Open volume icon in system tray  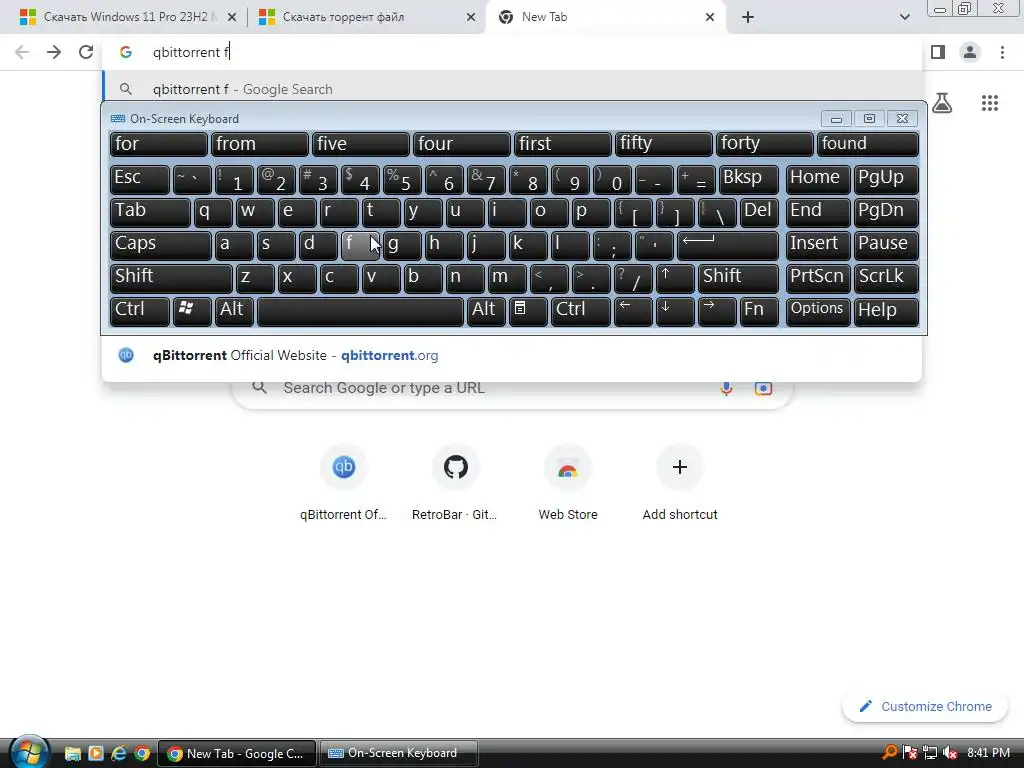pyautogui.click(x=950, y=753)
